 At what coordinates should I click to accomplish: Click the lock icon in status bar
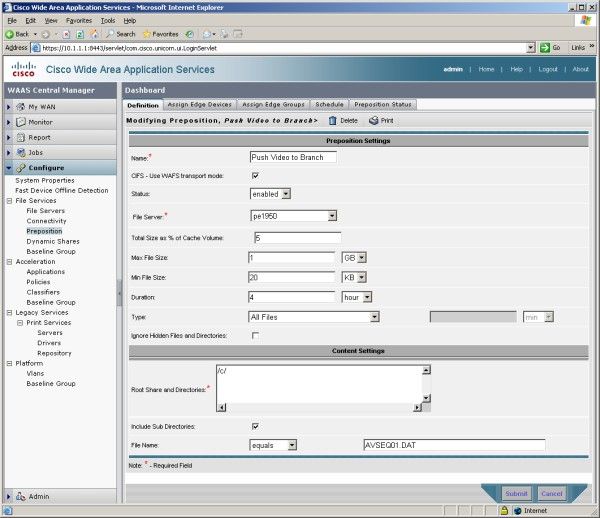tap(504, 510)
